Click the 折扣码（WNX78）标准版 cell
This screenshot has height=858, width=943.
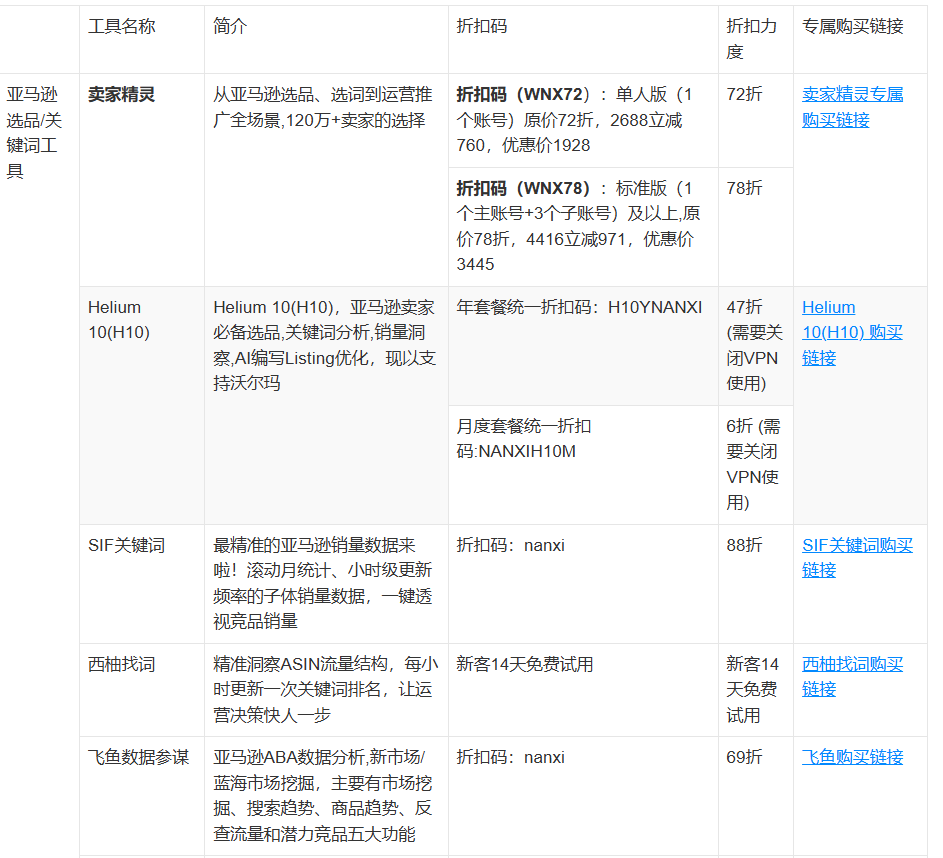coord(583,227)
